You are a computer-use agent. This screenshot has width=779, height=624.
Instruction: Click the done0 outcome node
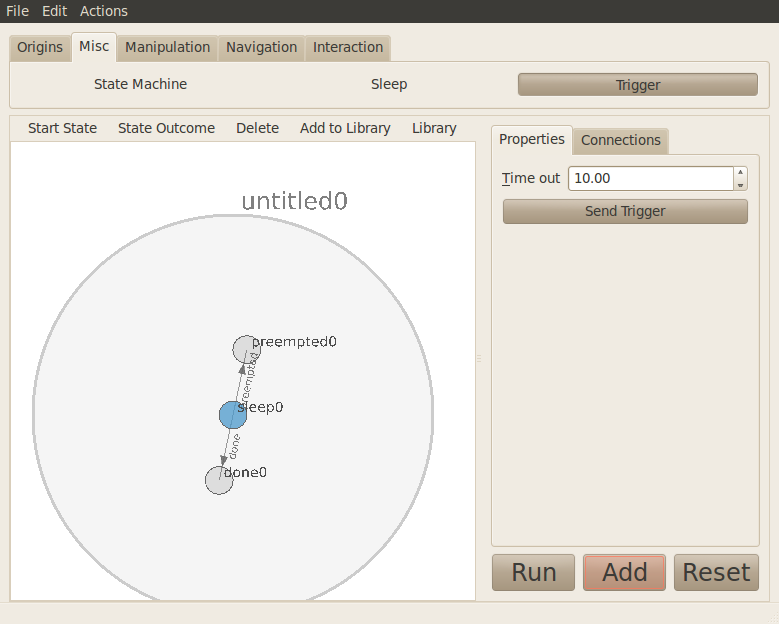219,480
